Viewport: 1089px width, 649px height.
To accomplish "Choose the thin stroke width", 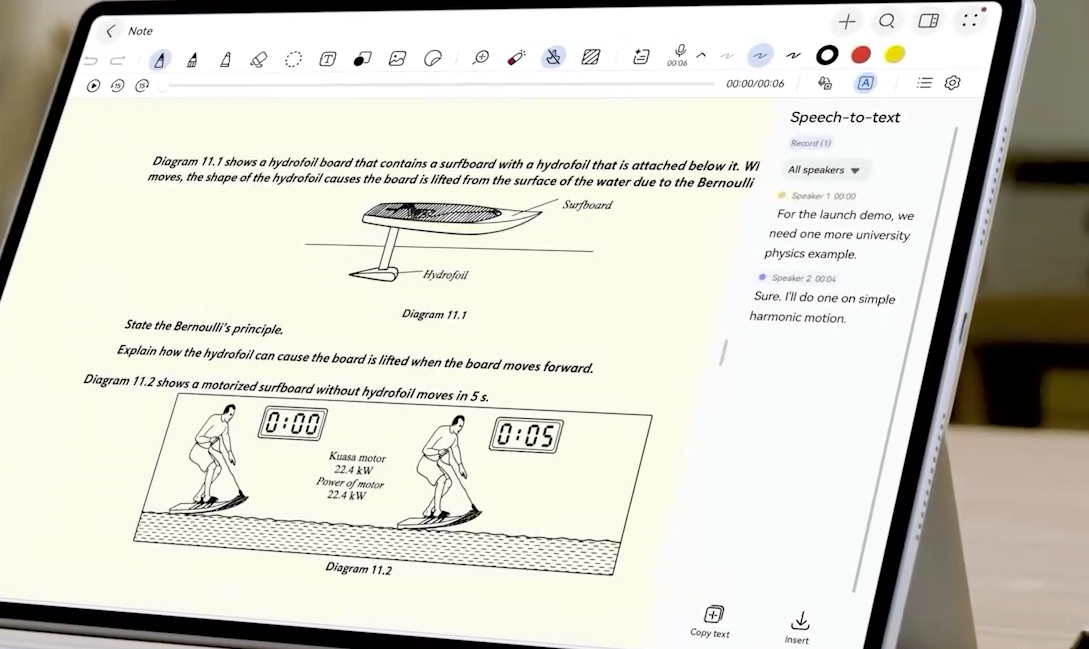I will [x=727, y=55].
